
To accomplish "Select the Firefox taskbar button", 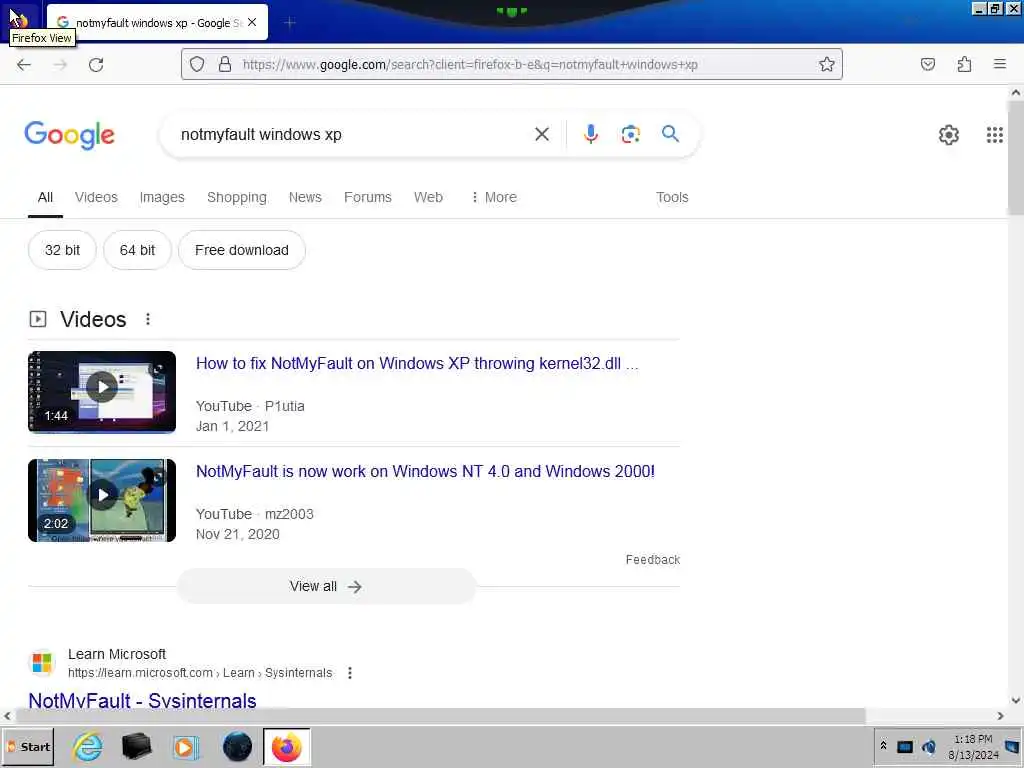I will [287, 747].
